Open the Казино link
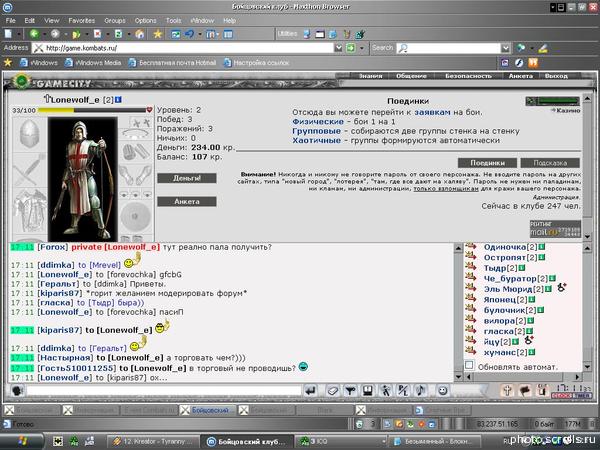The image size is (600, 450). (568, 110)
